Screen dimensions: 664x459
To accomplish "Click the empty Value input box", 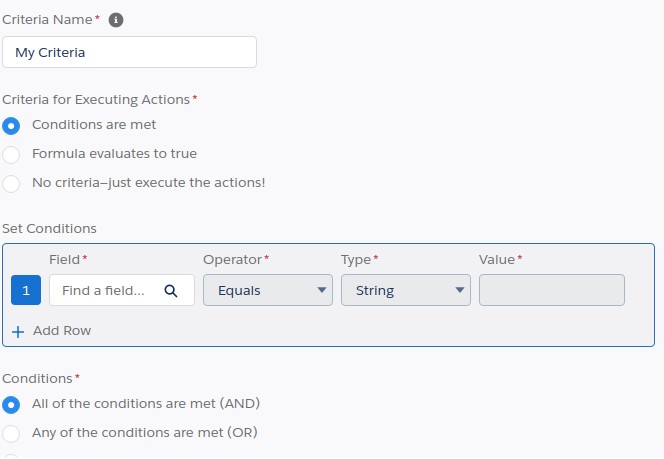I will [551, 291].
